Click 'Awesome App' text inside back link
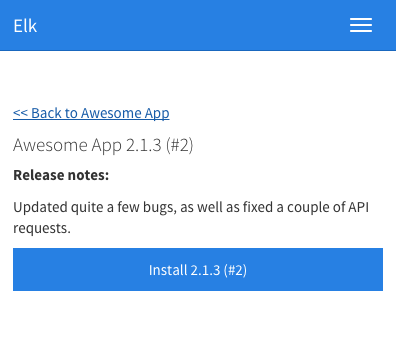Screen dimensions: 396x362 coord(125,114)
